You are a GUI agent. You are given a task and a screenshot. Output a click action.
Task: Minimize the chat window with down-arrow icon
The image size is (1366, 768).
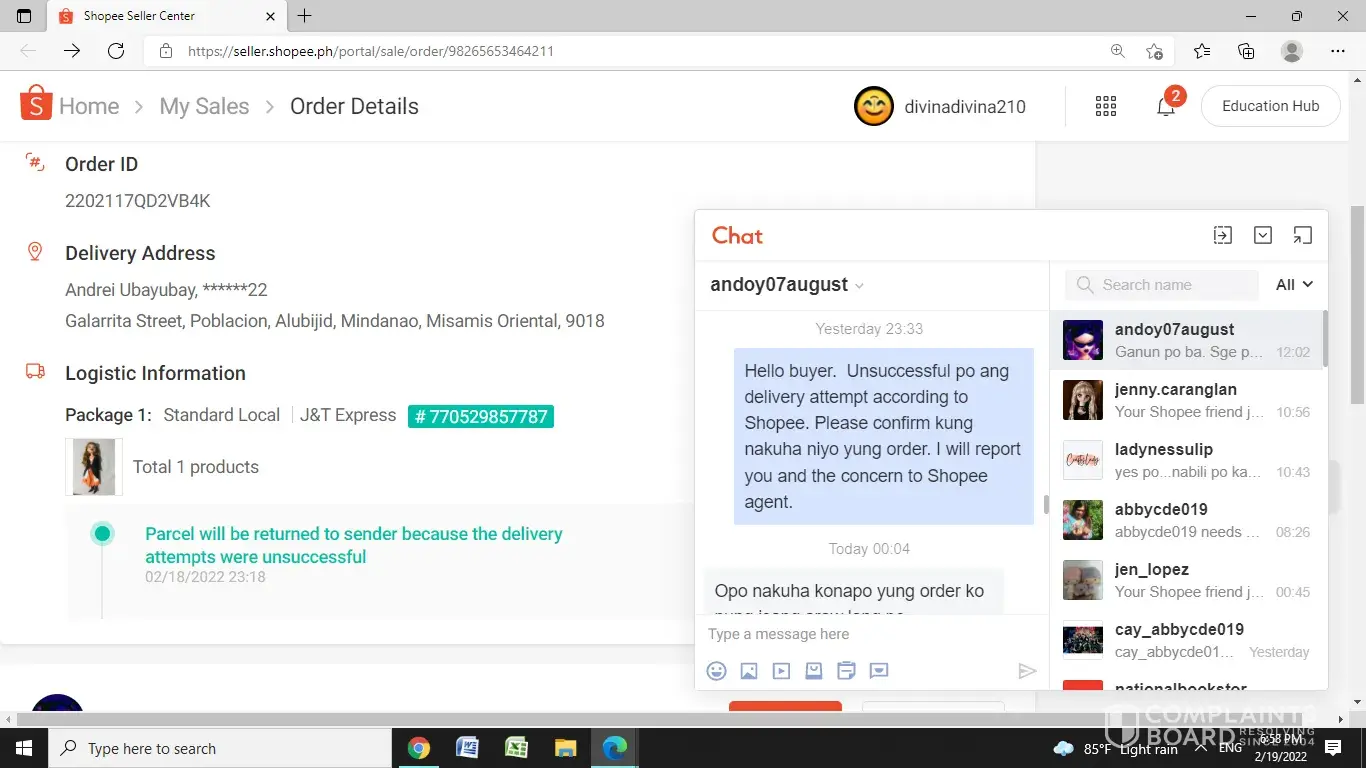[1263, 235]
